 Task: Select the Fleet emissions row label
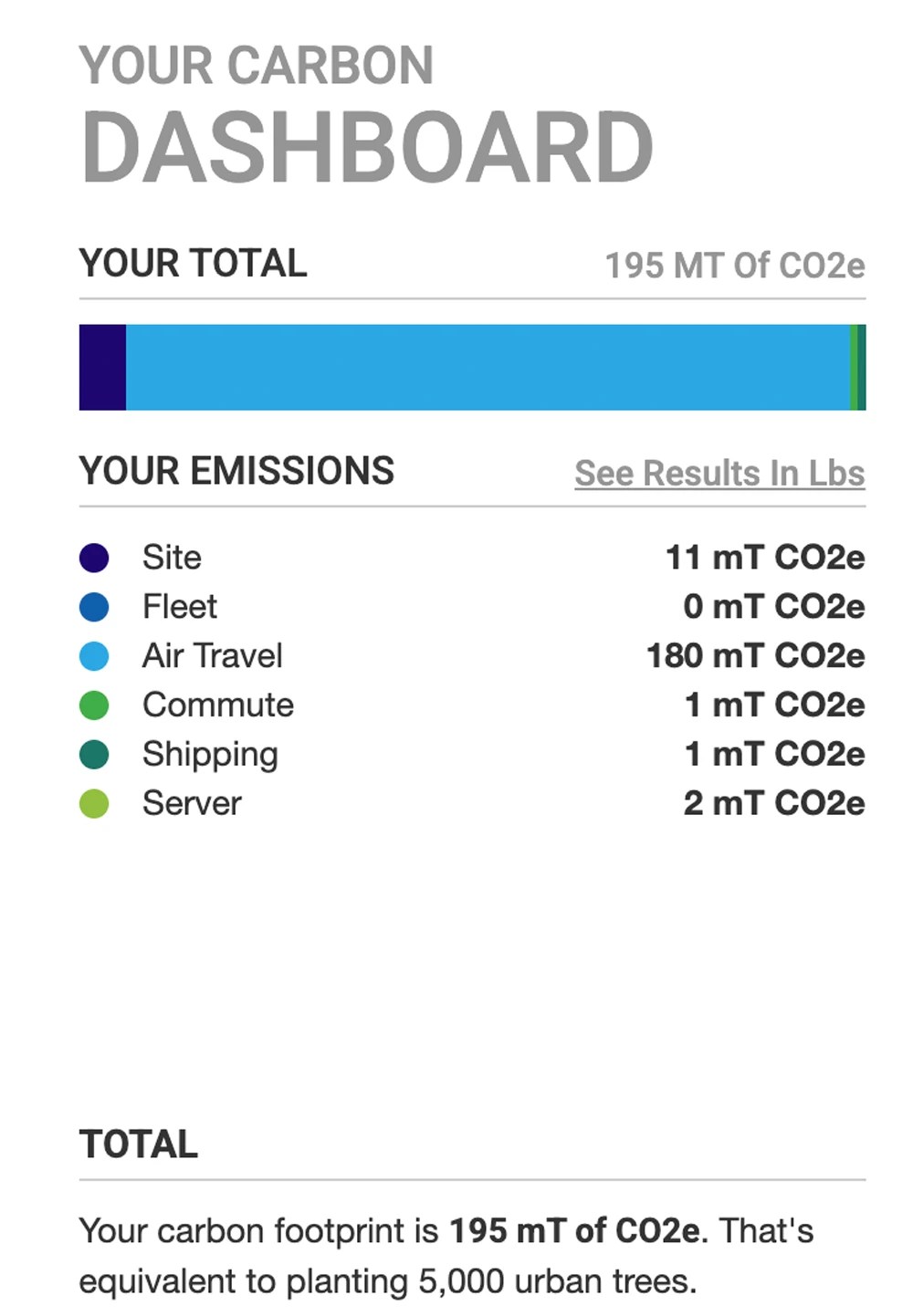point(180,607)
